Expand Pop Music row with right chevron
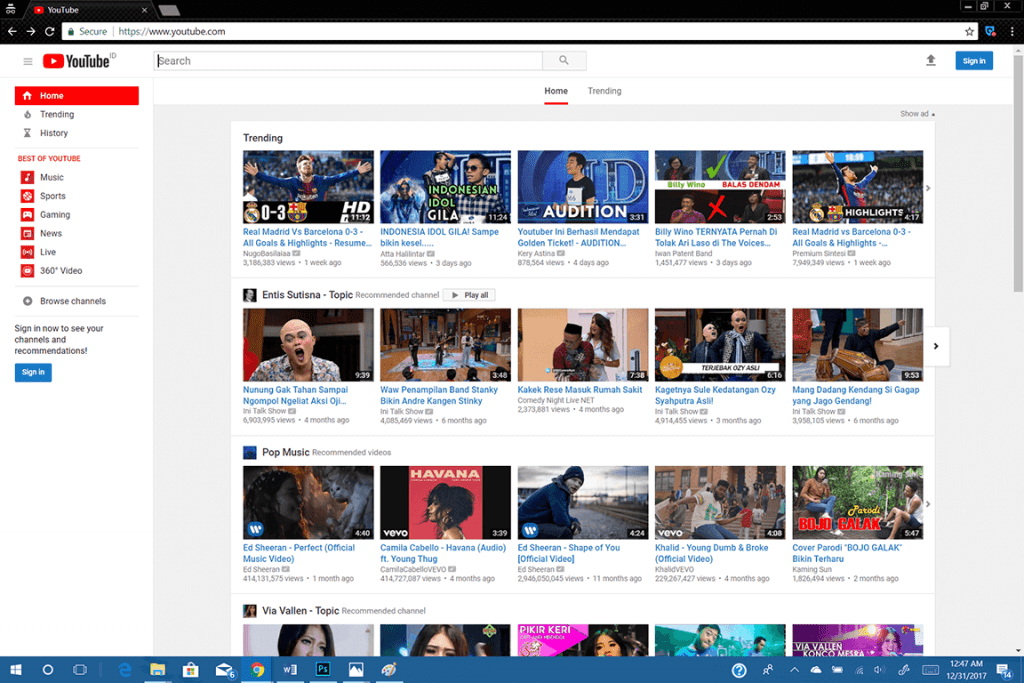The height and width of the screenshot is (683, 1024). [x=928, y=504]
